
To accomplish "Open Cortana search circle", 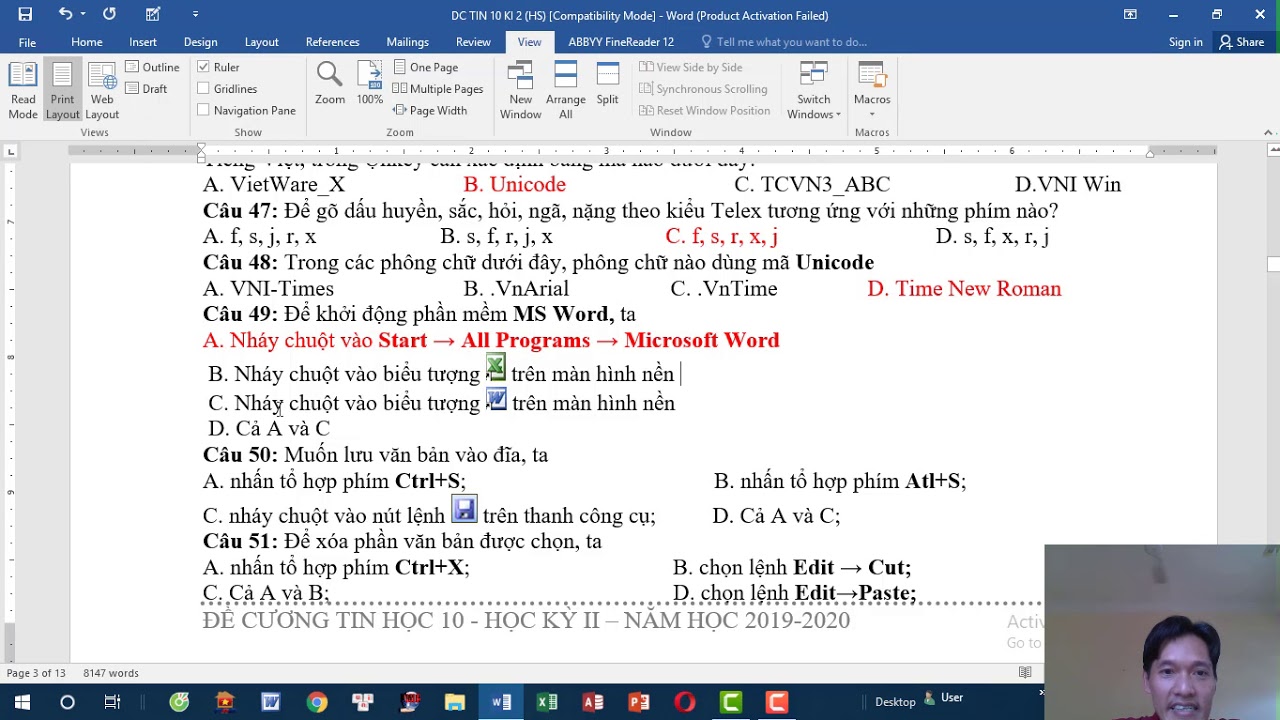I will [67, 702].
